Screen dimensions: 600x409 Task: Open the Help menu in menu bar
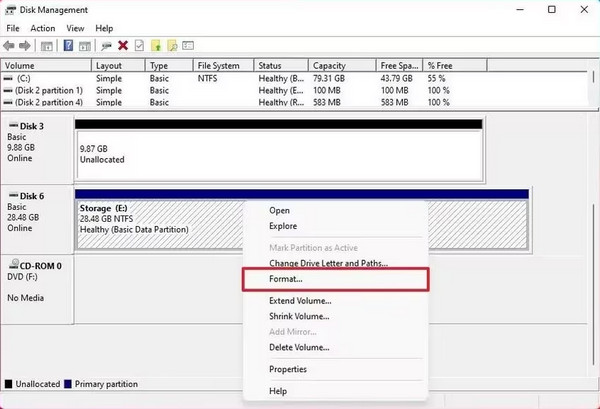point(104,28)
